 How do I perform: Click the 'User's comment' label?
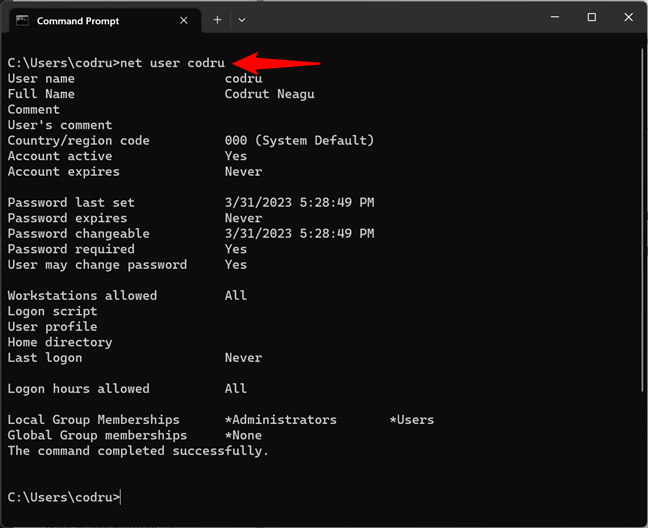point(60,125)
